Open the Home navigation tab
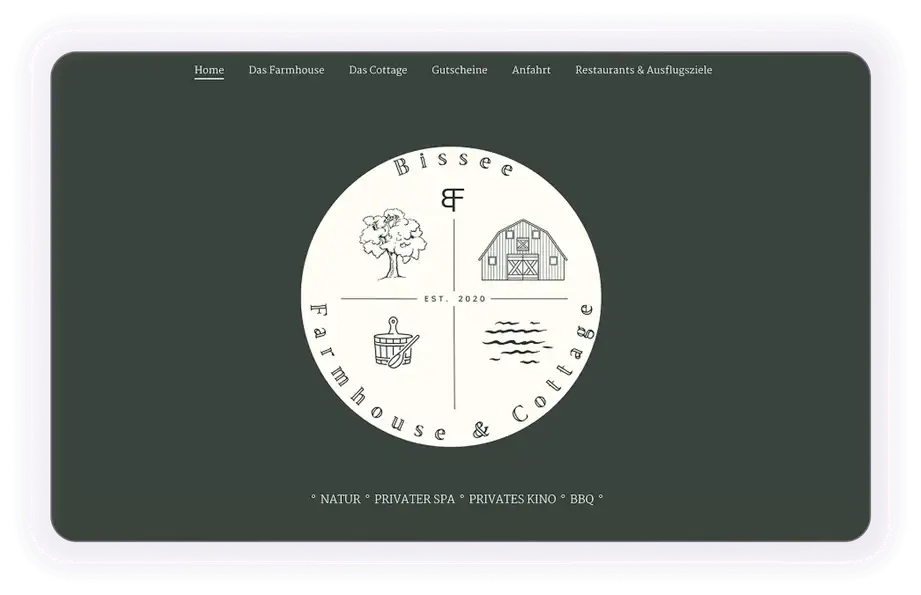921x595 pixels. [209, 70]
